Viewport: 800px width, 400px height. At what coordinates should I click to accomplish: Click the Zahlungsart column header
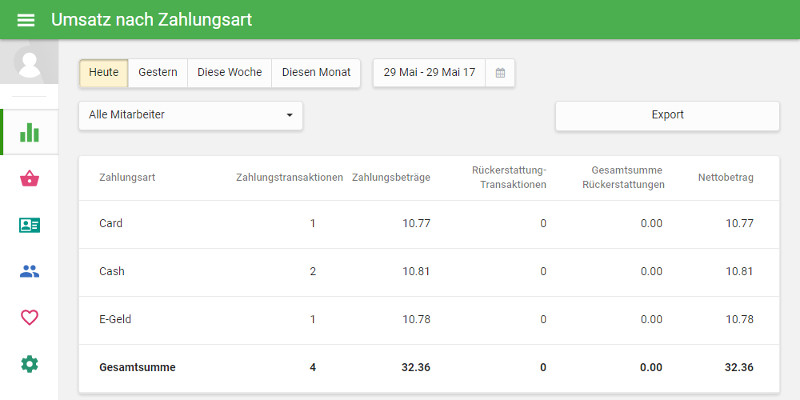click(x=127, y=177)
